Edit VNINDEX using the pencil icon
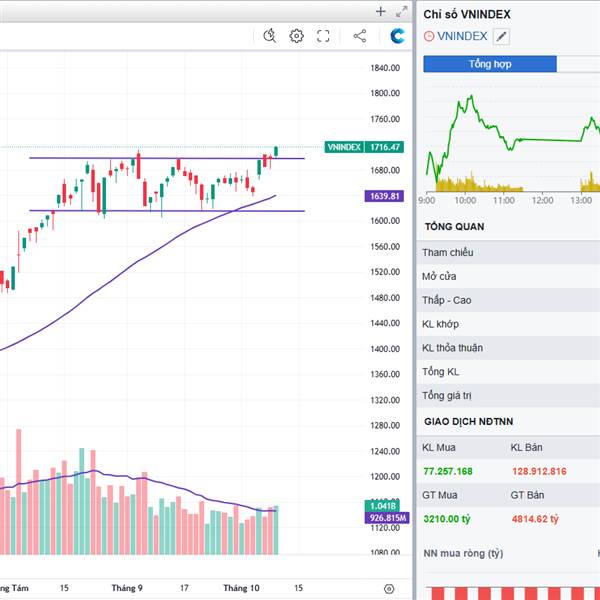The image size is (600, 600). tap(501, 37)
